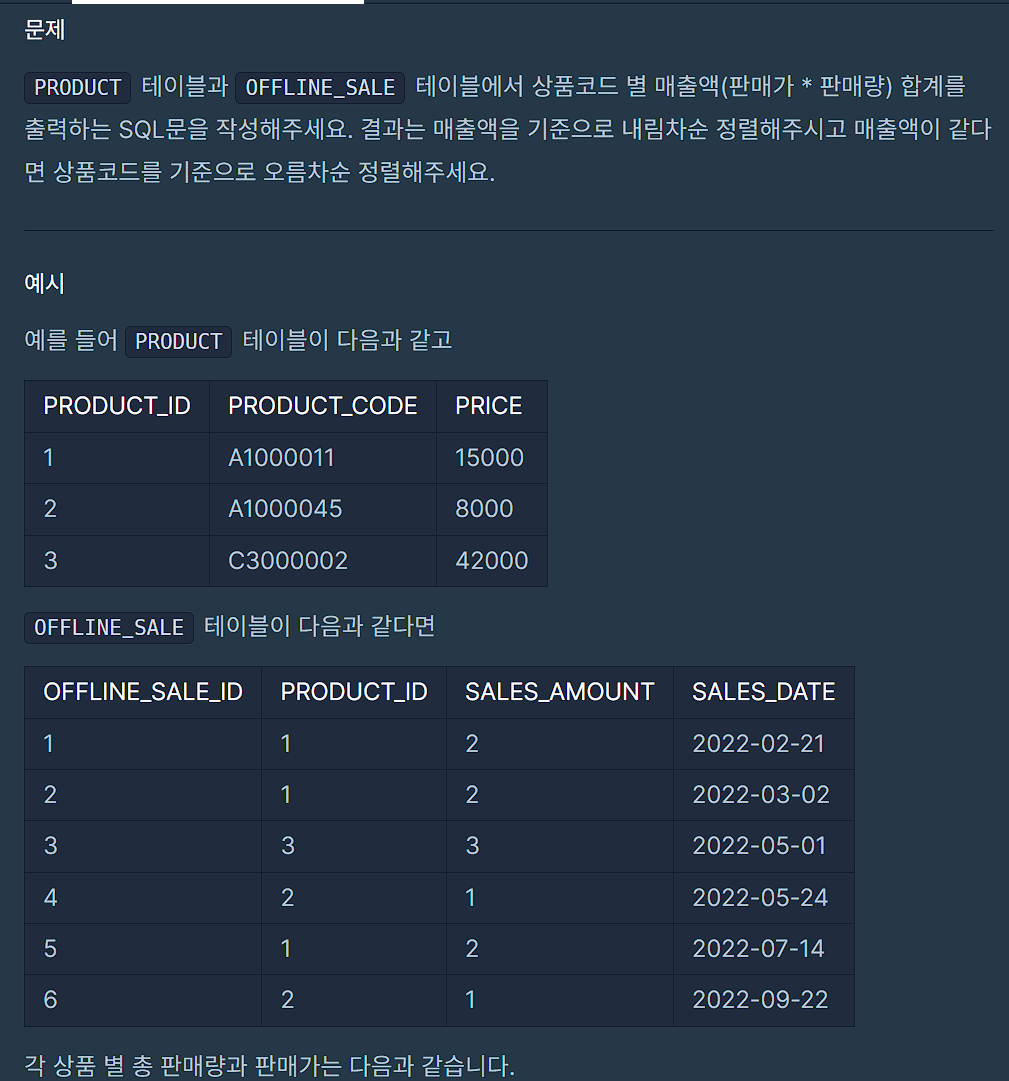Click the 15000 price cell
Screen dimensions: 1009x1081
pos(491,458)
